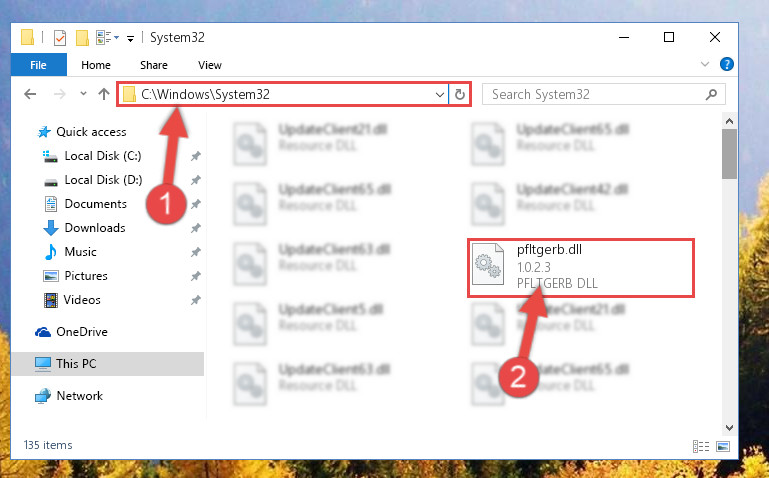Expand the ribbon with the chevron
The height and width of the screenshot is (478, 769).
pos(705,64)
